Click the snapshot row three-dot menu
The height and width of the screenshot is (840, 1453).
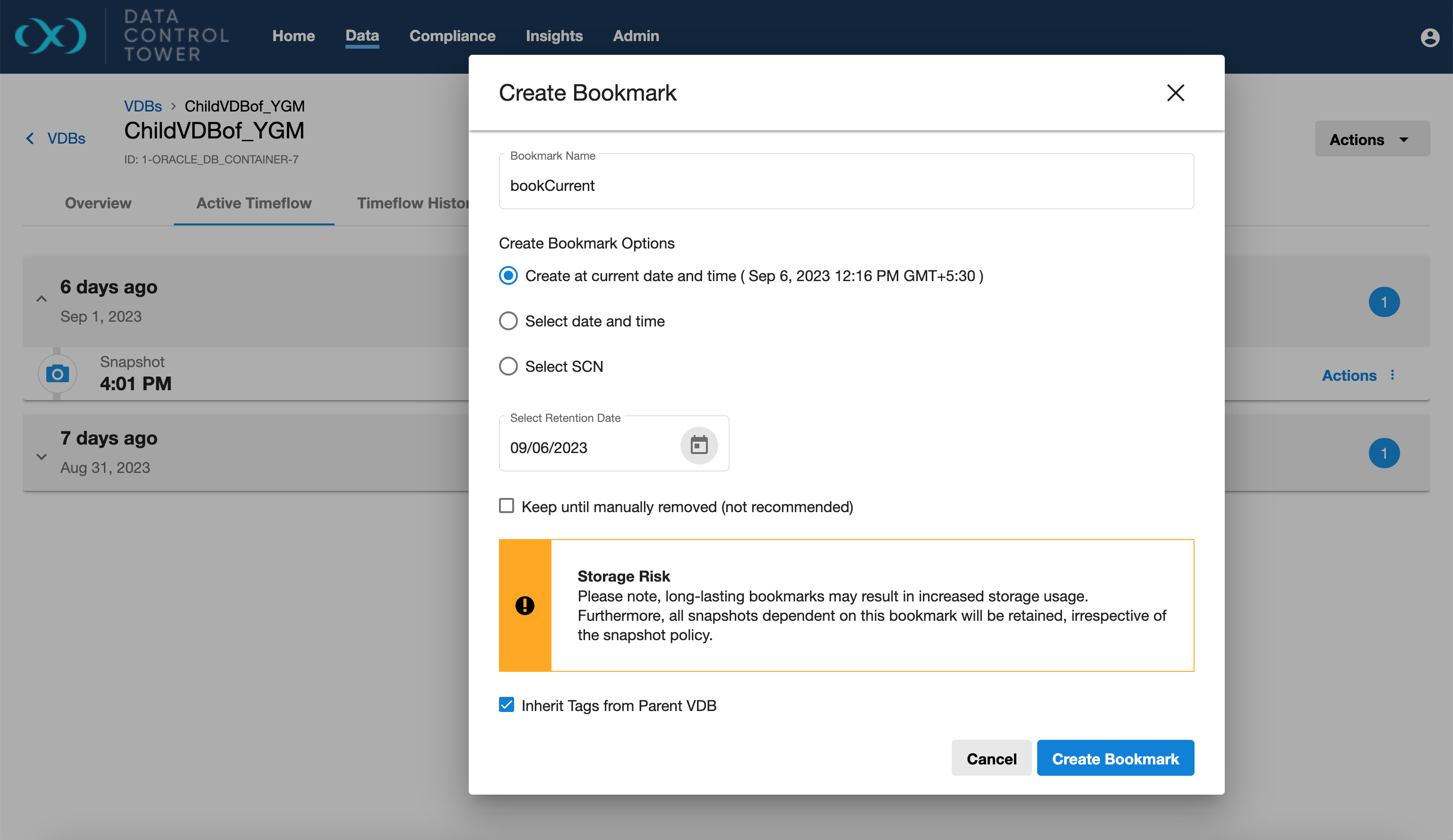pyautogui.click(x=1393, y=375)
